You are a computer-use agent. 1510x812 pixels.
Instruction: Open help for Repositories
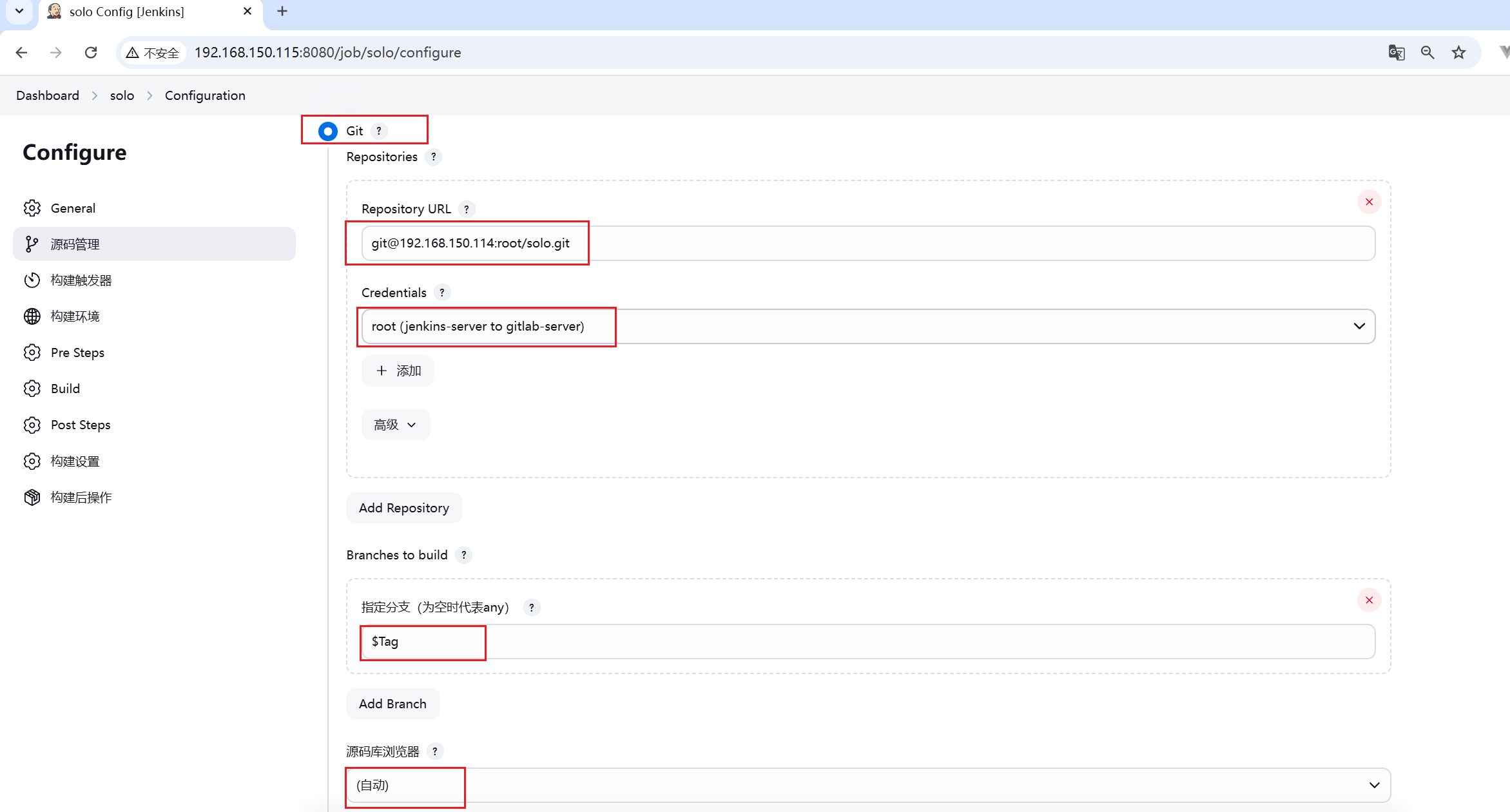point(434,157)
